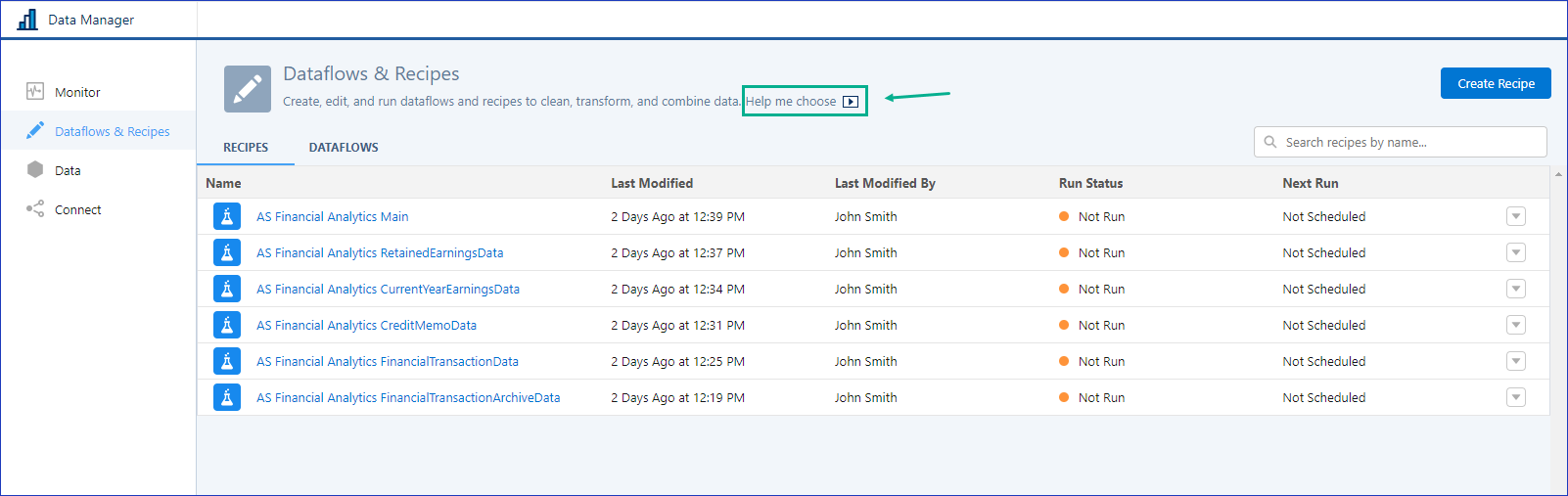Switch to the RECIPES tab
This screenshot has width=1568, height=496.
click(x=246, y=148)
